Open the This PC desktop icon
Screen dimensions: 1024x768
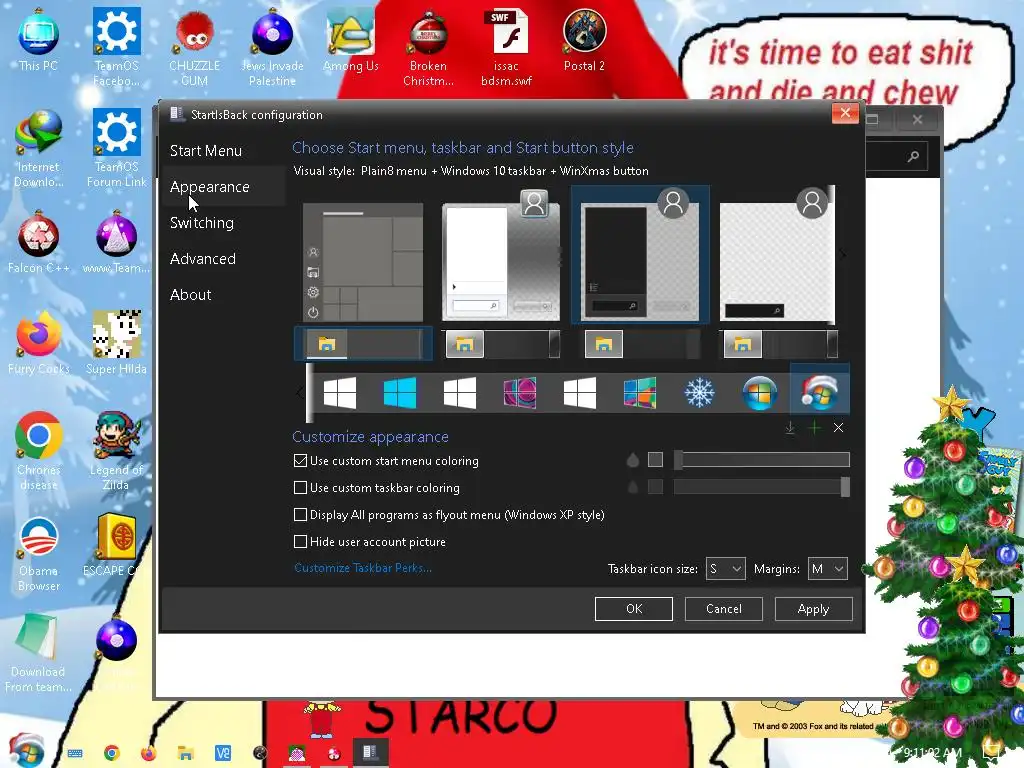coord(39,40)
